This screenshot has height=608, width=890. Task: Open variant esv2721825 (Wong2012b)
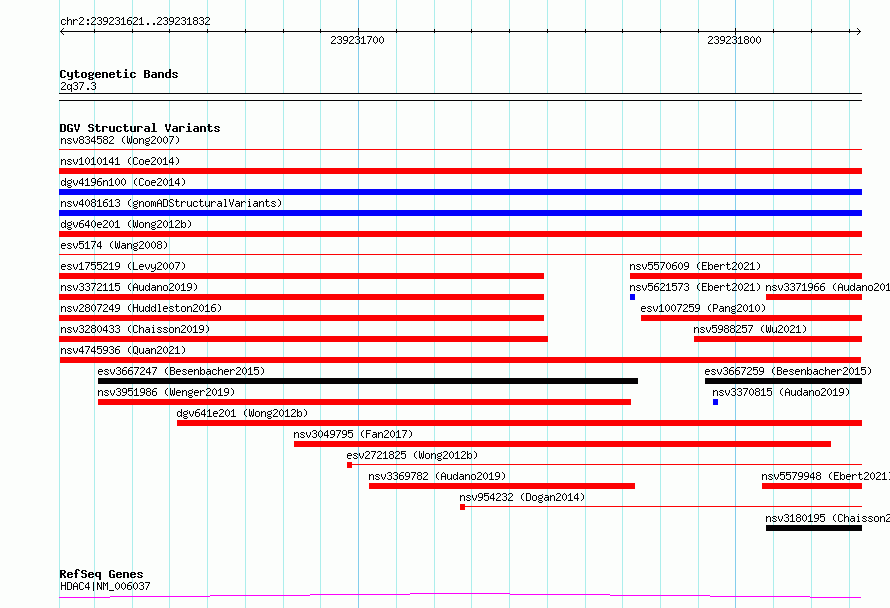pyautogui.click(x=412, y=455)
